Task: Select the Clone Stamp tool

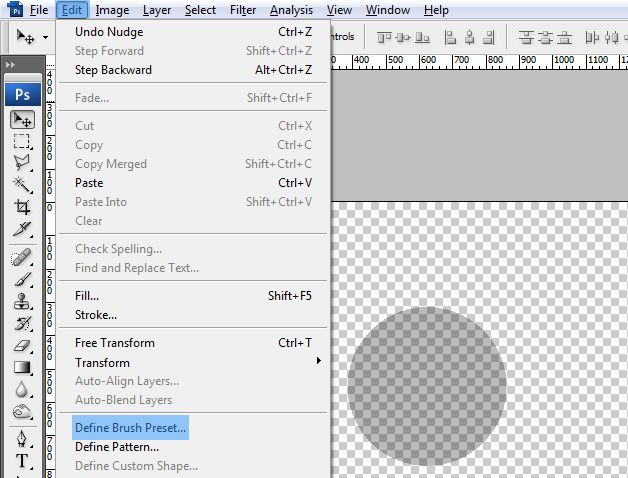Action: (x=22, y=301)
